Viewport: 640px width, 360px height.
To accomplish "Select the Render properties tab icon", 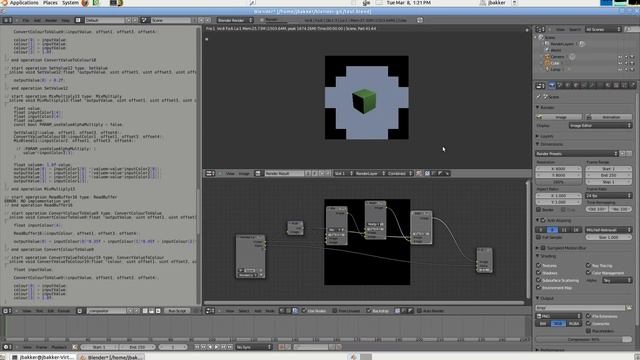I will (552, 85).
